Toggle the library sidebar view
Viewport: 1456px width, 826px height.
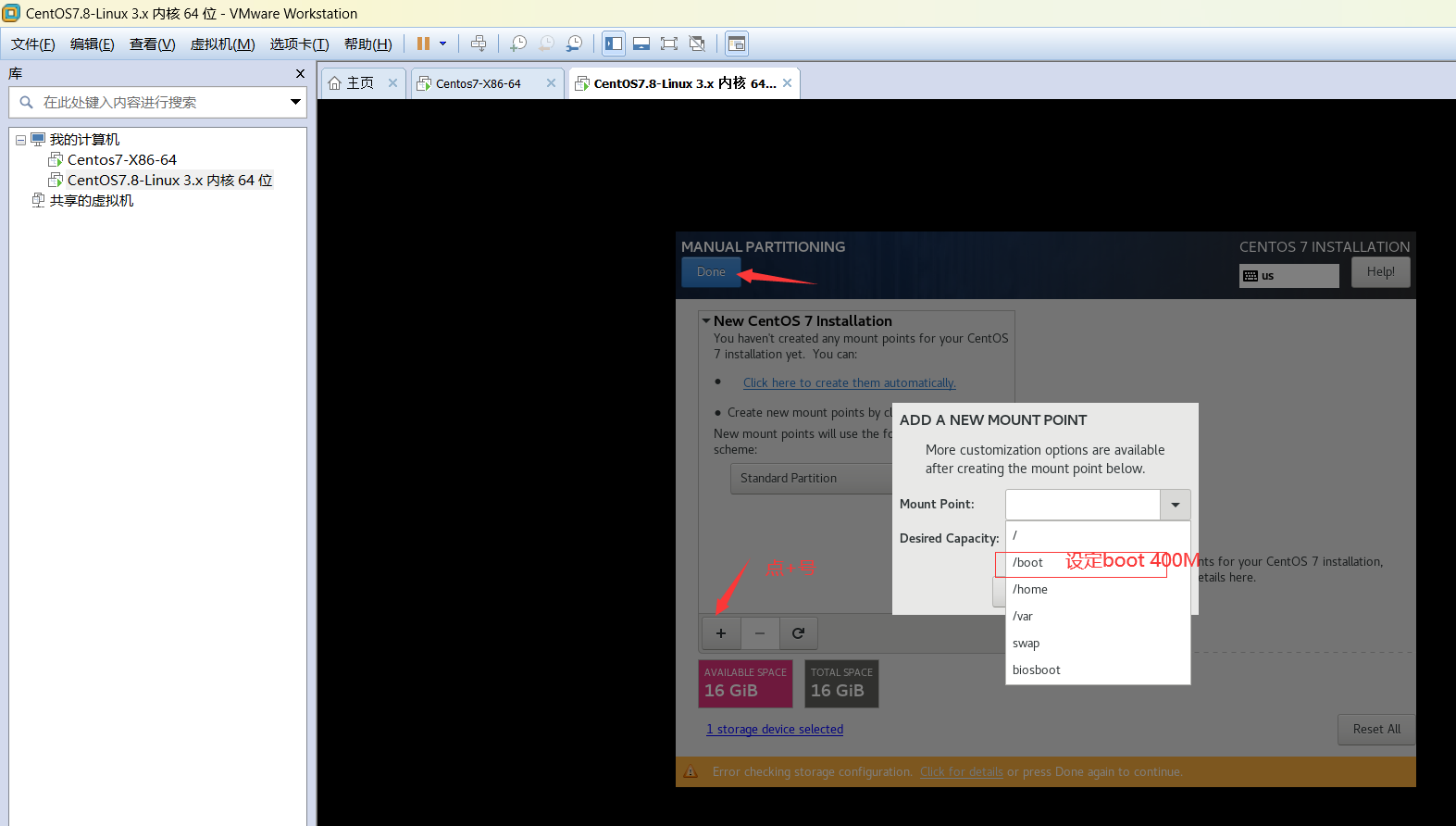[614, 44]
